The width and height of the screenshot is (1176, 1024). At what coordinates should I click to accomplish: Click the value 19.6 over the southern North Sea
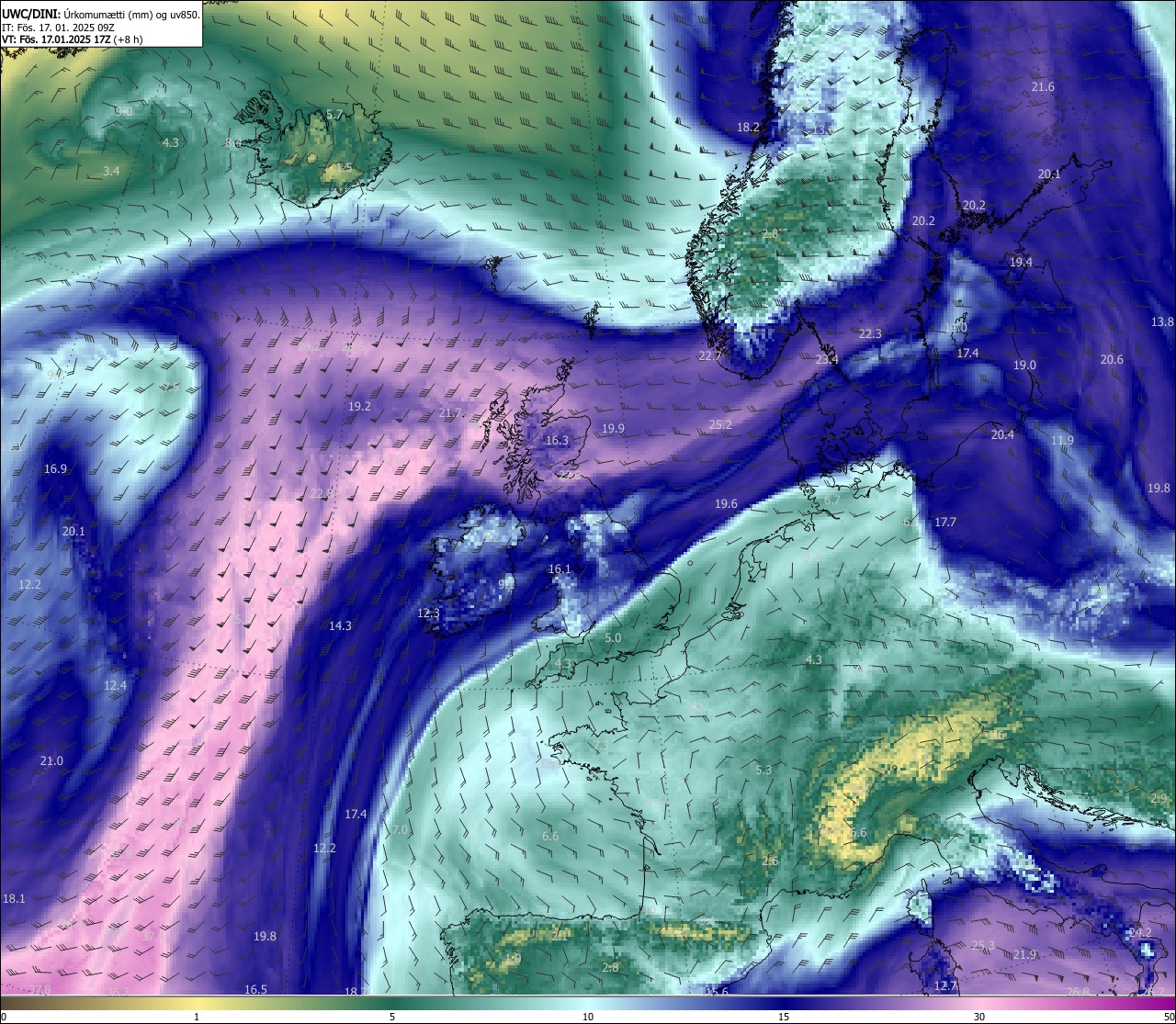726,504
